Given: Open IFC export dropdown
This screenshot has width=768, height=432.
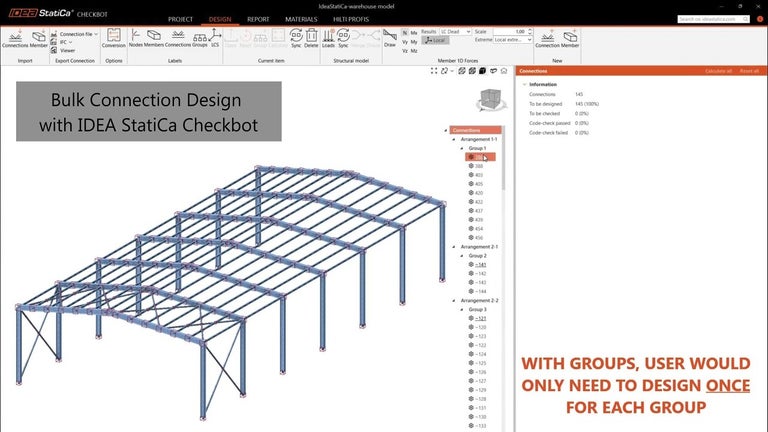Looking at the screenshot, I should (62, 42).
